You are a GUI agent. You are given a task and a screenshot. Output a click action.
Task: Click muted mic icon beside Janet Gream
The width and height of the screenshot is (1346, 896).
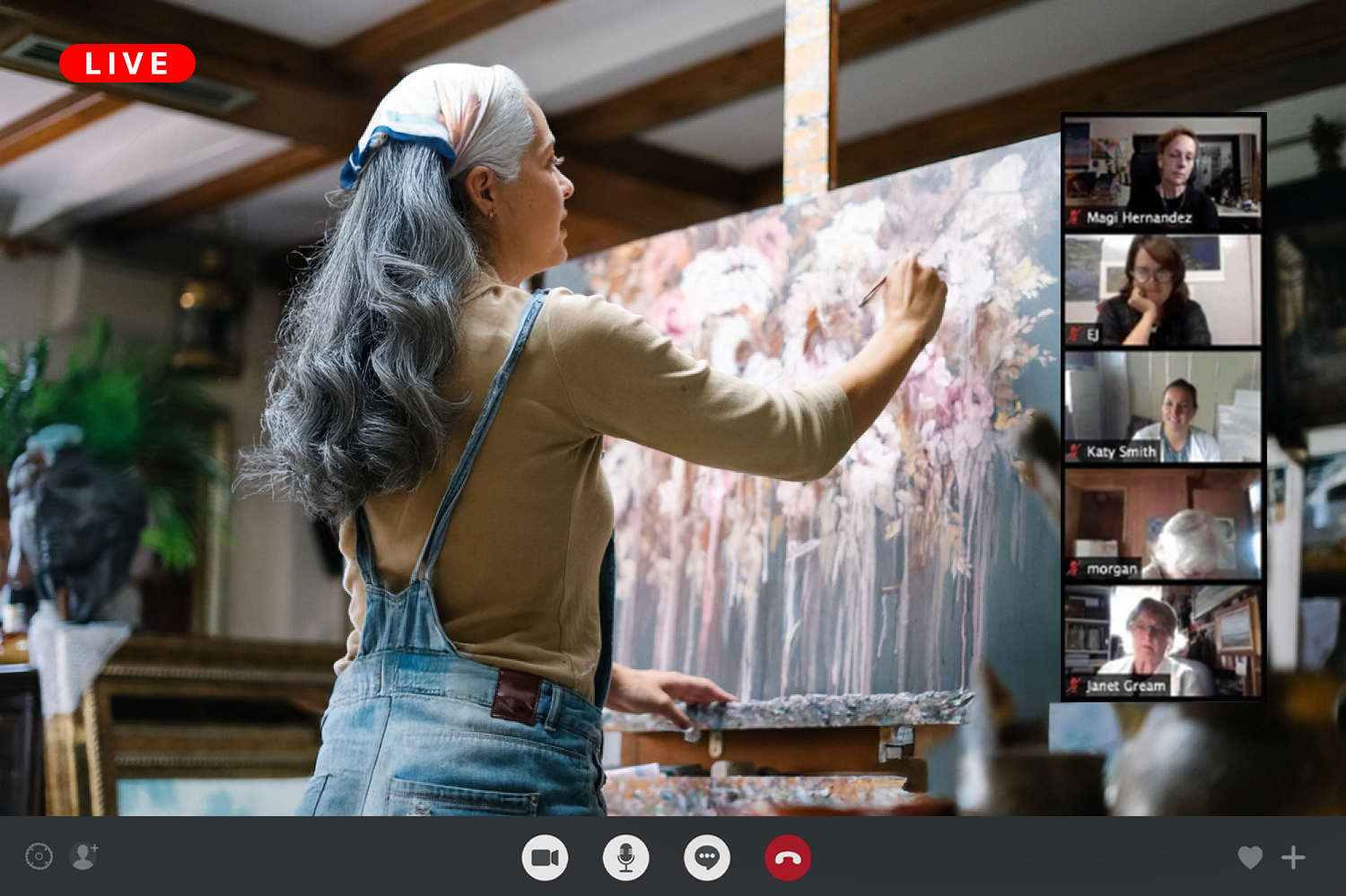click(x=1074, y=686)
